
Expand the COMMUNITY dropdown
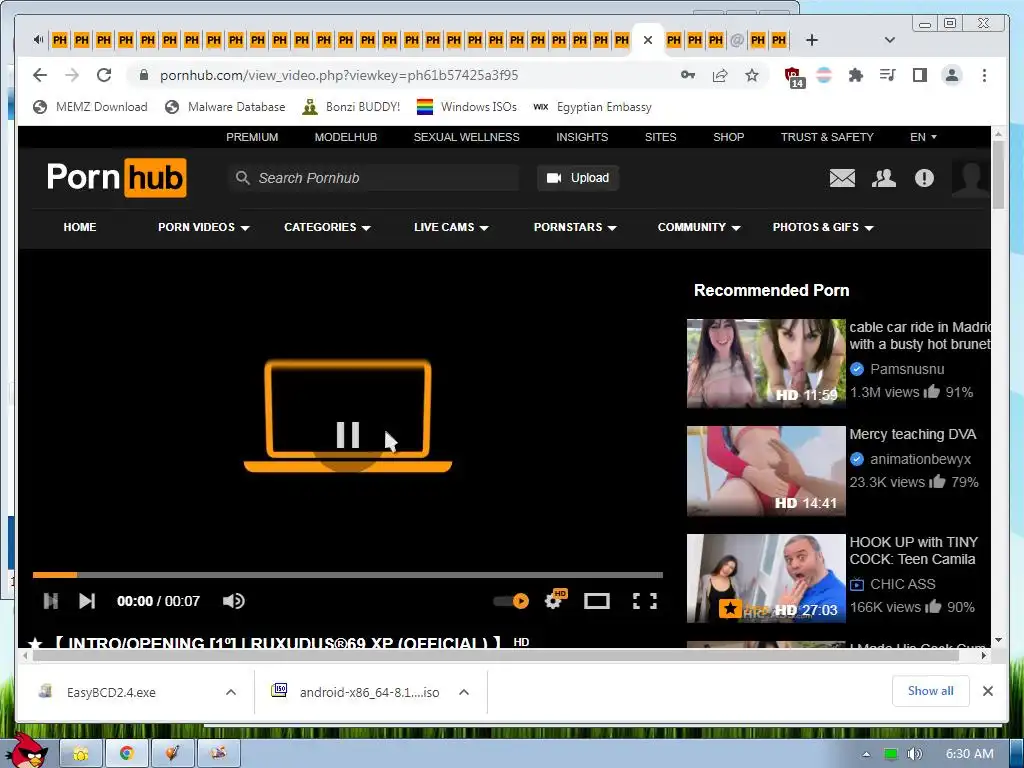pyautogui.click(x=699, y=227)
